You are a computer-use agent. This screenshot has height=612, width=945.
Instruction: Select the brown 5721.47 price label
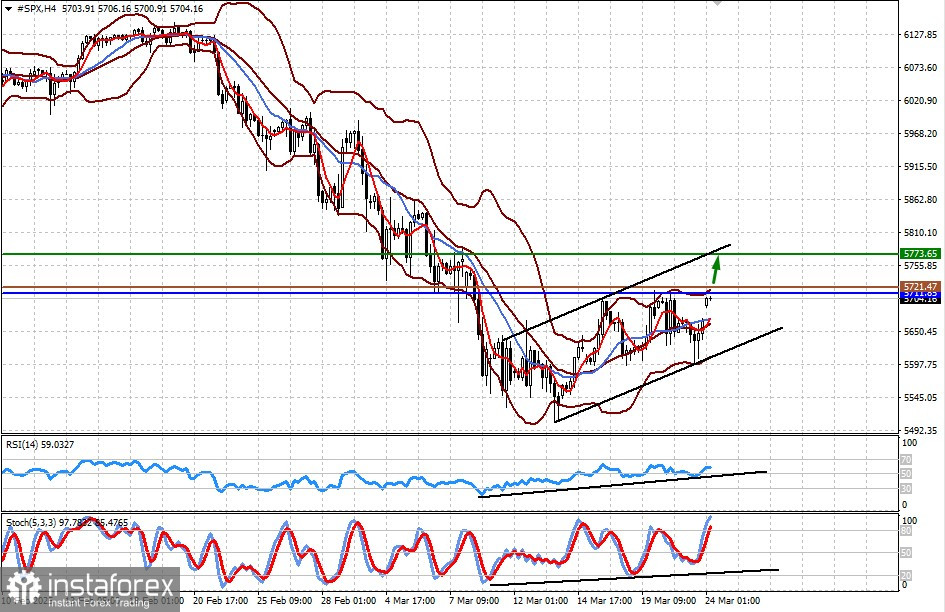tap(919, 287)
